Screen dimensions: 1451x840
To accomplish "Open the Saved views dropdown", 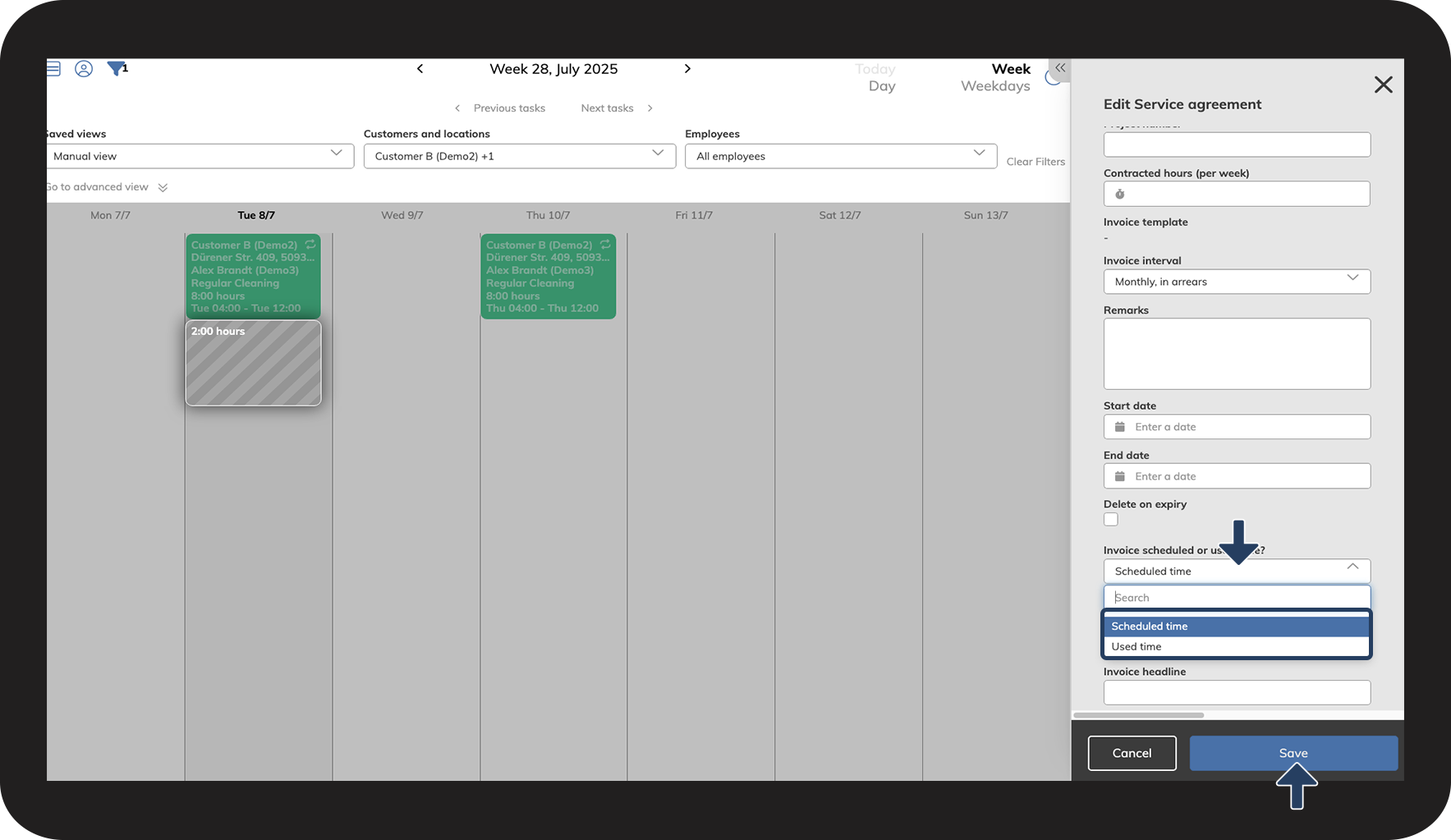I will pos(200,156).
